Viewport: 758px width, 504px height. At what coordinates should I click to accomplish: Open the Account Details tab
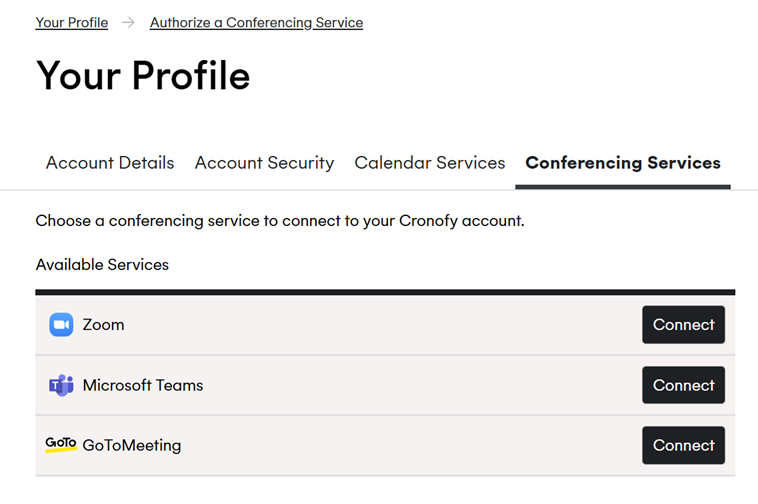[x=110, y=163]
